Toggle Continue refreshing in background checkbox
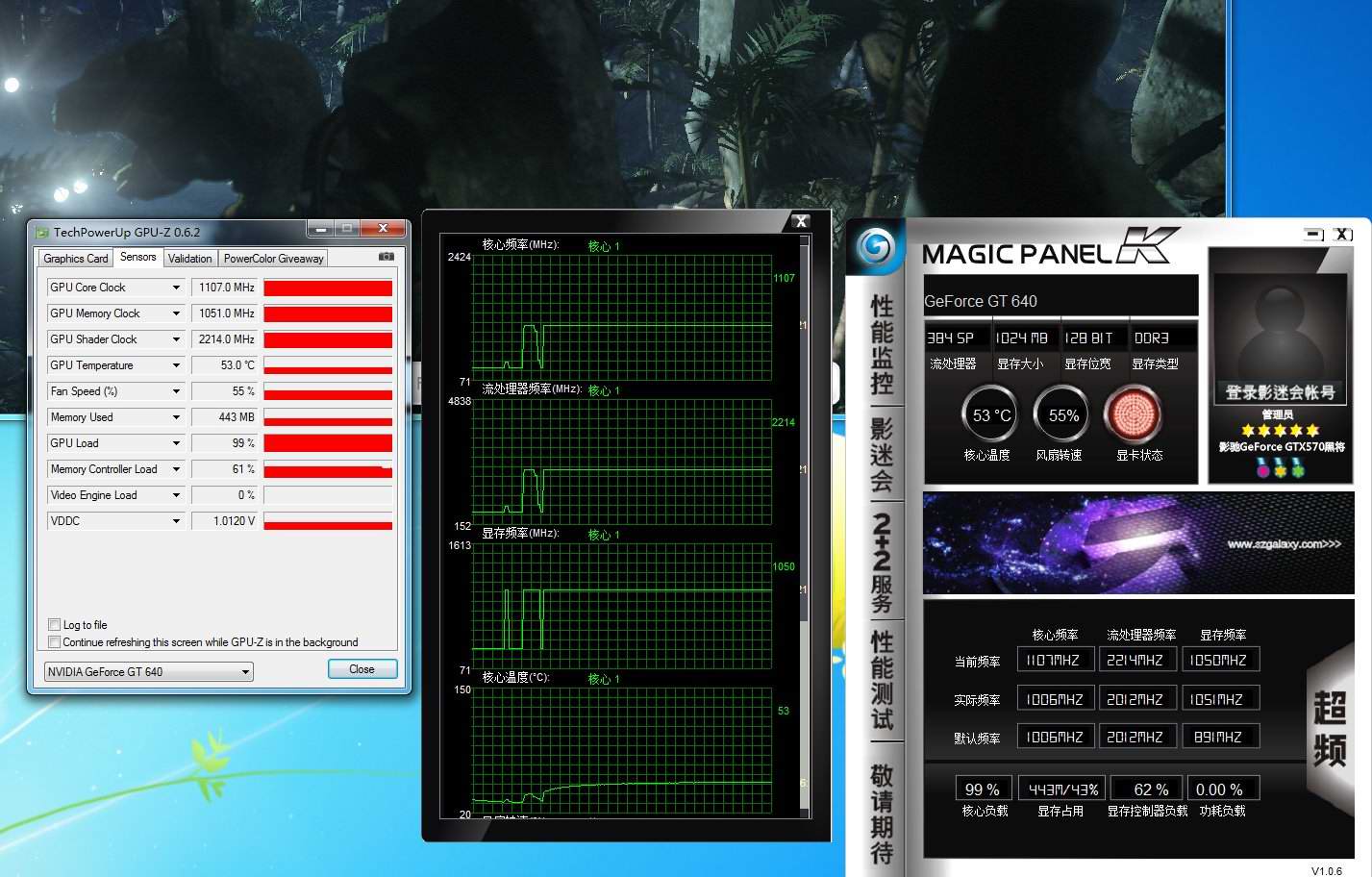The image size is (1372, 877). click(55, 642)
